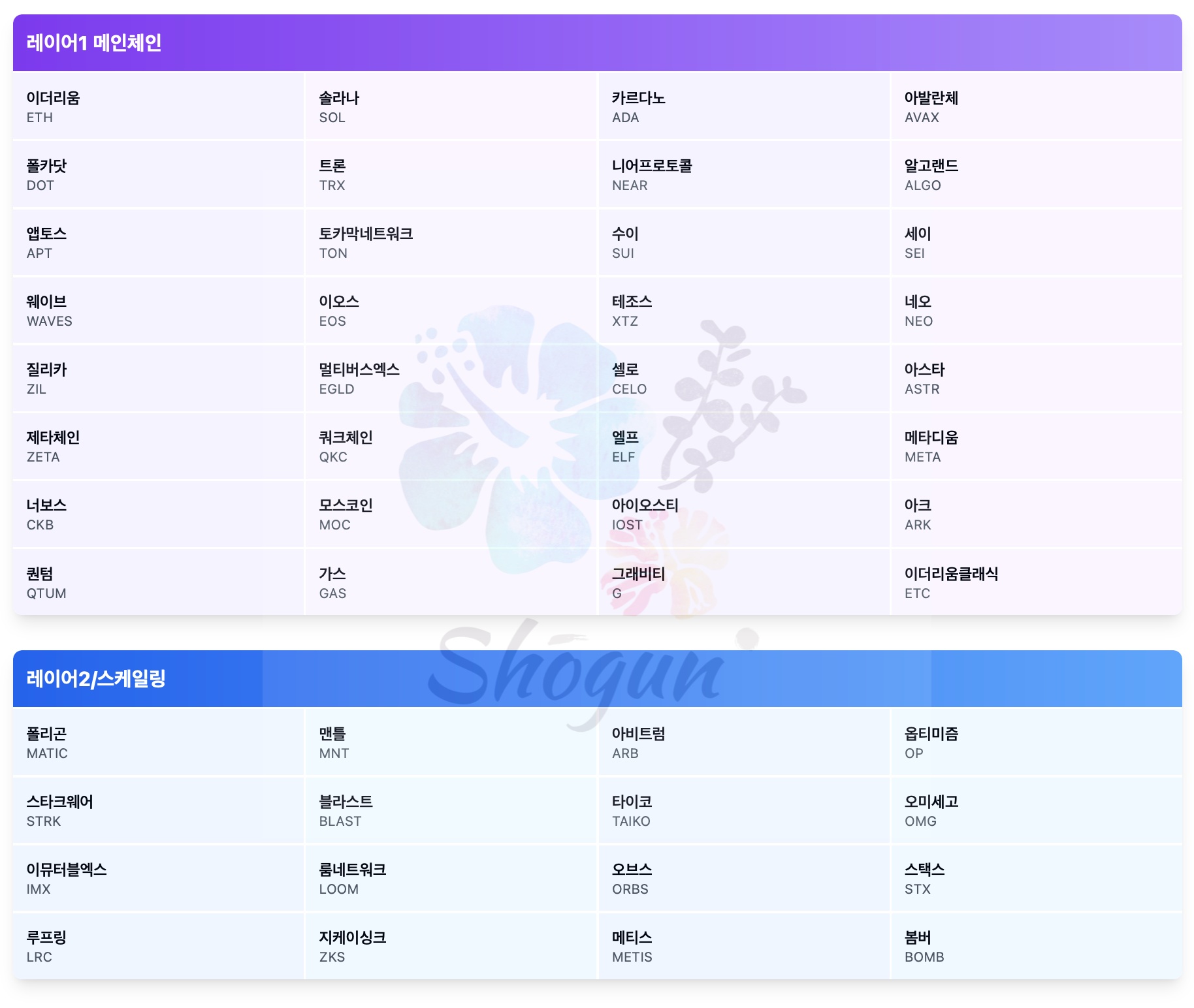
Task: Open 니어프로토콜 NEAR entry
Action: coord(743,174)
